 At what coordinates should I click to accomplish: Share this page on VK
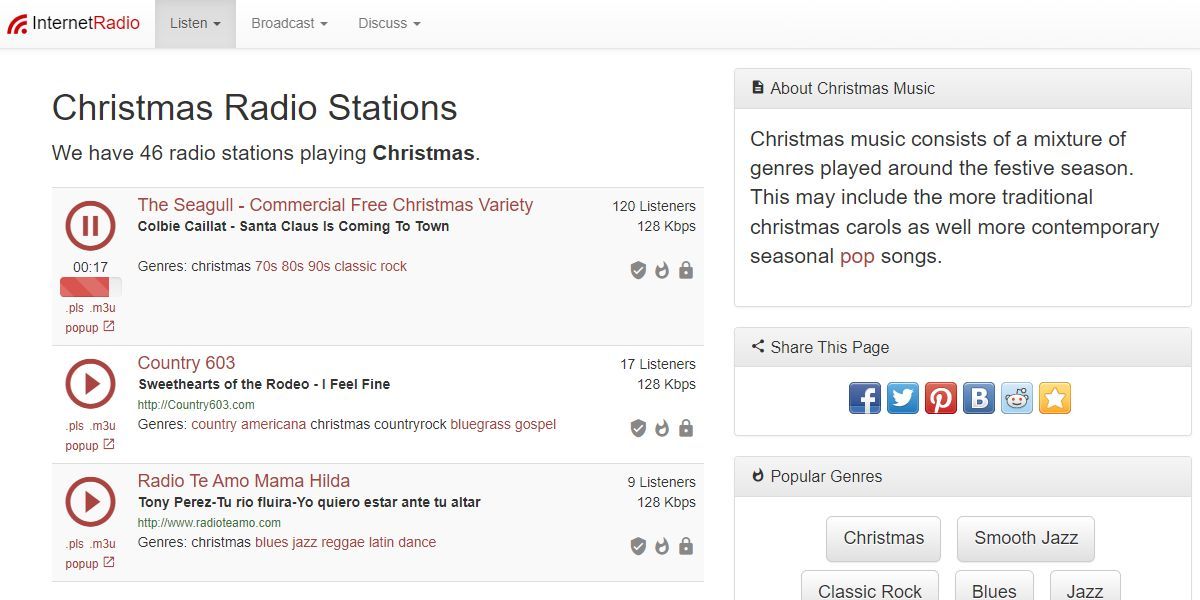[979, 398]
